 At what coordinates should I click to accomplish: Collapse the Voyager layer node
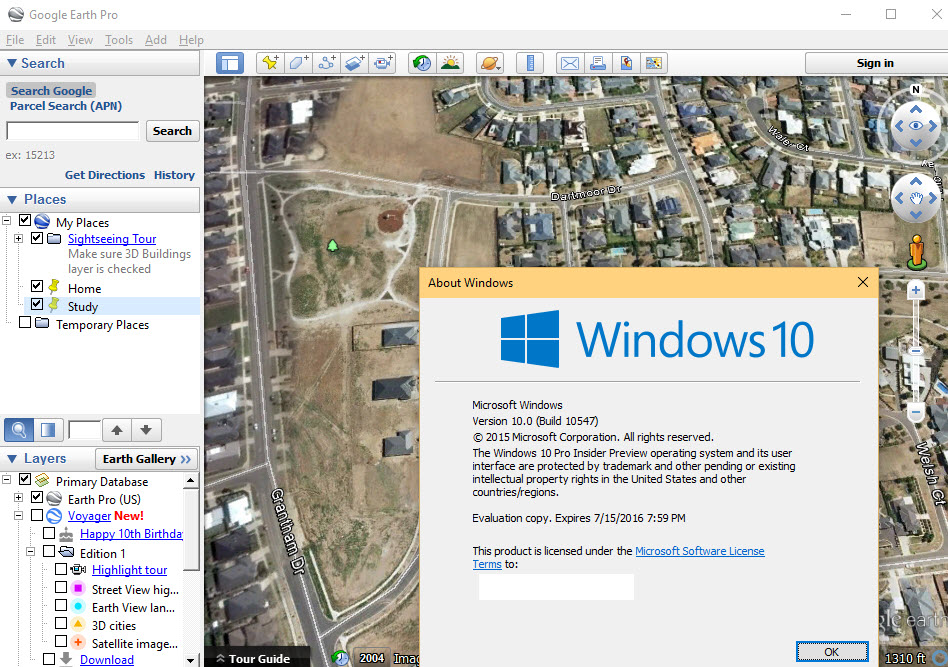click(x=19, y=516)
